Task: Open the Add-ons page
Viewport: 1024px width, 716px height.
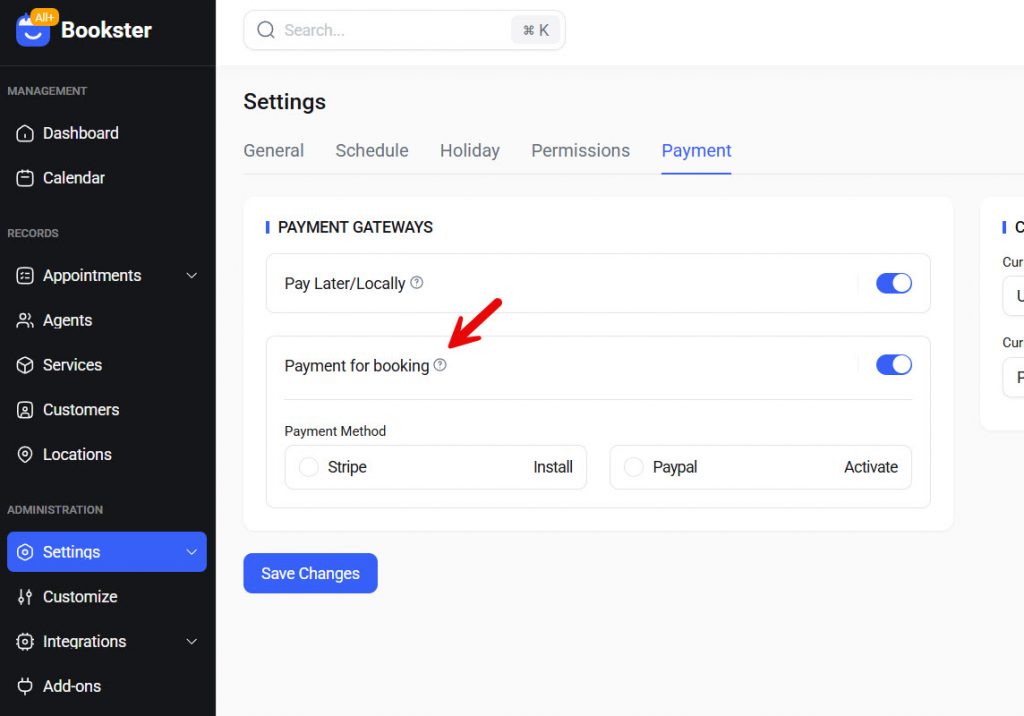Action: [x=72, y=686]
